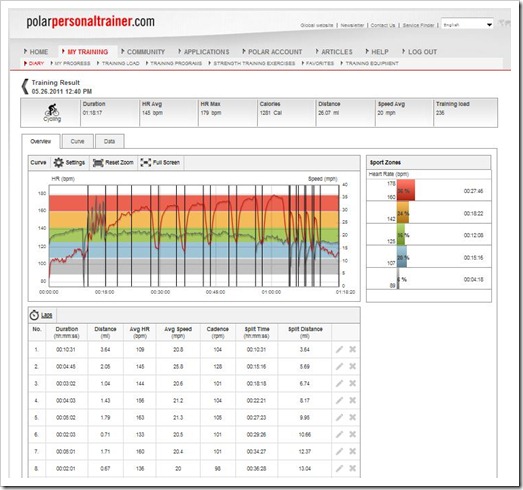Viewport: 523px width, 490px height.
Task: Click the heart rate speed curve chart
Action: click(x=194, y=236)
